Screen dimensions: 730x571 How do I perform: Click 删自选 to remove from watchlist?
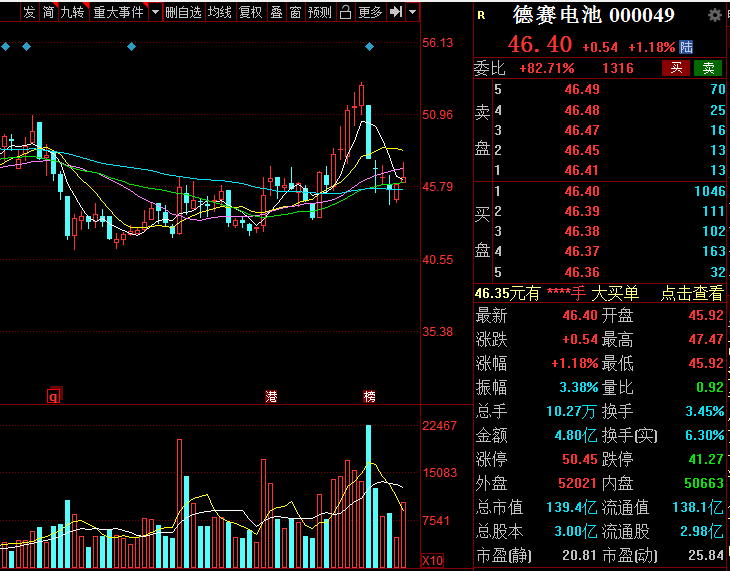coord(183,12)
